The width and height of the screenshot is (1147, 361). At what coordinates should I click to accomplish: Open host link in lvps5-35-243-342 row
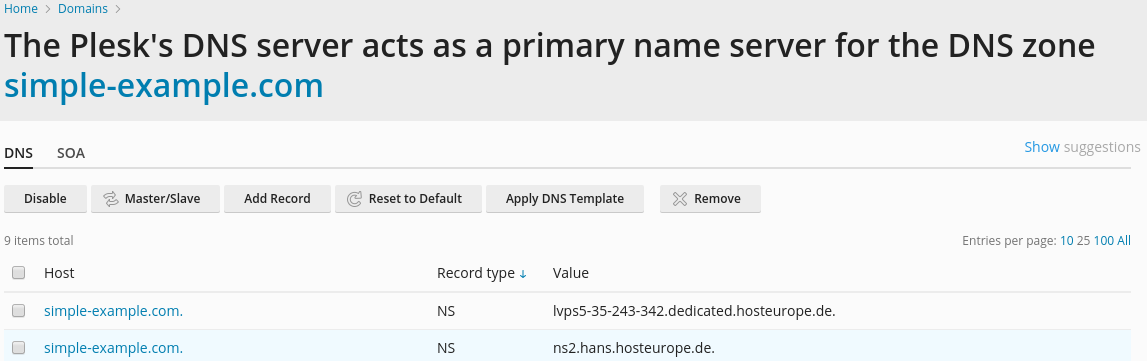(113, 311)
